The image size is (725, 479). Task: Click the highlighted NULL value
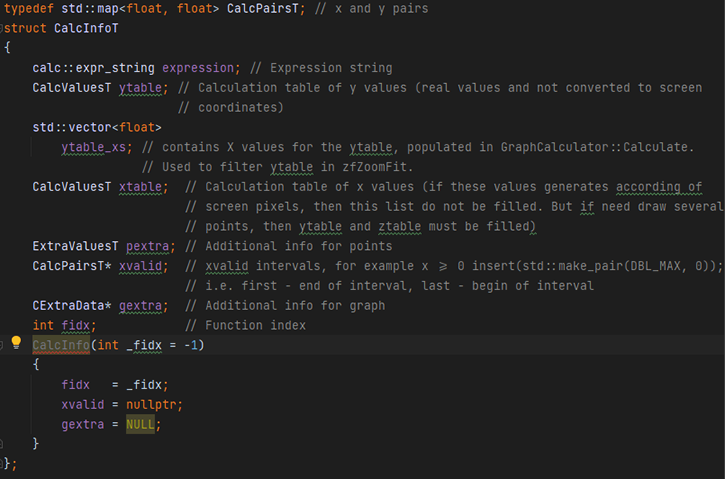[x=142, y=423]
